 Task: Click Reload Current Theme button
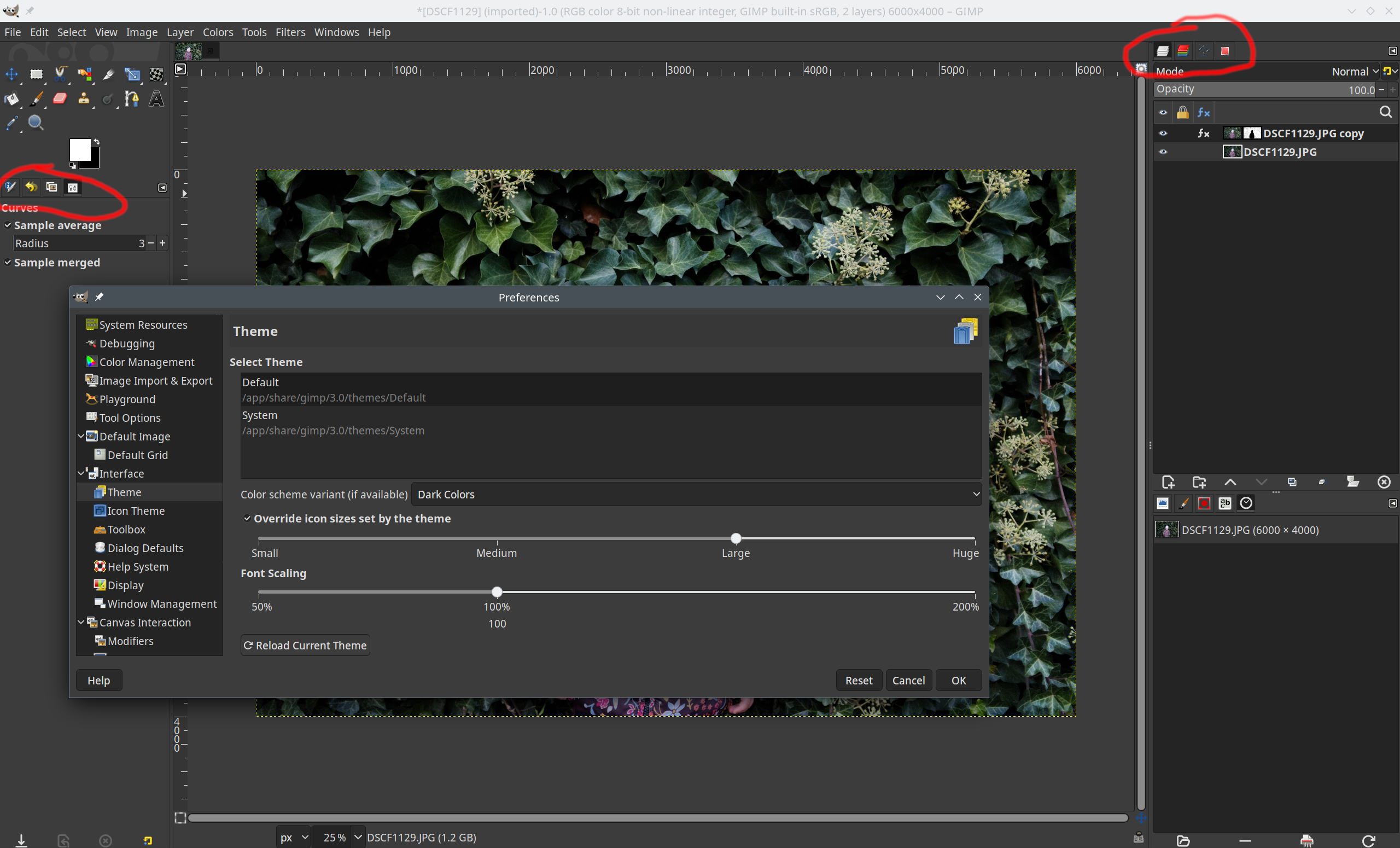(x=305, y=645)
